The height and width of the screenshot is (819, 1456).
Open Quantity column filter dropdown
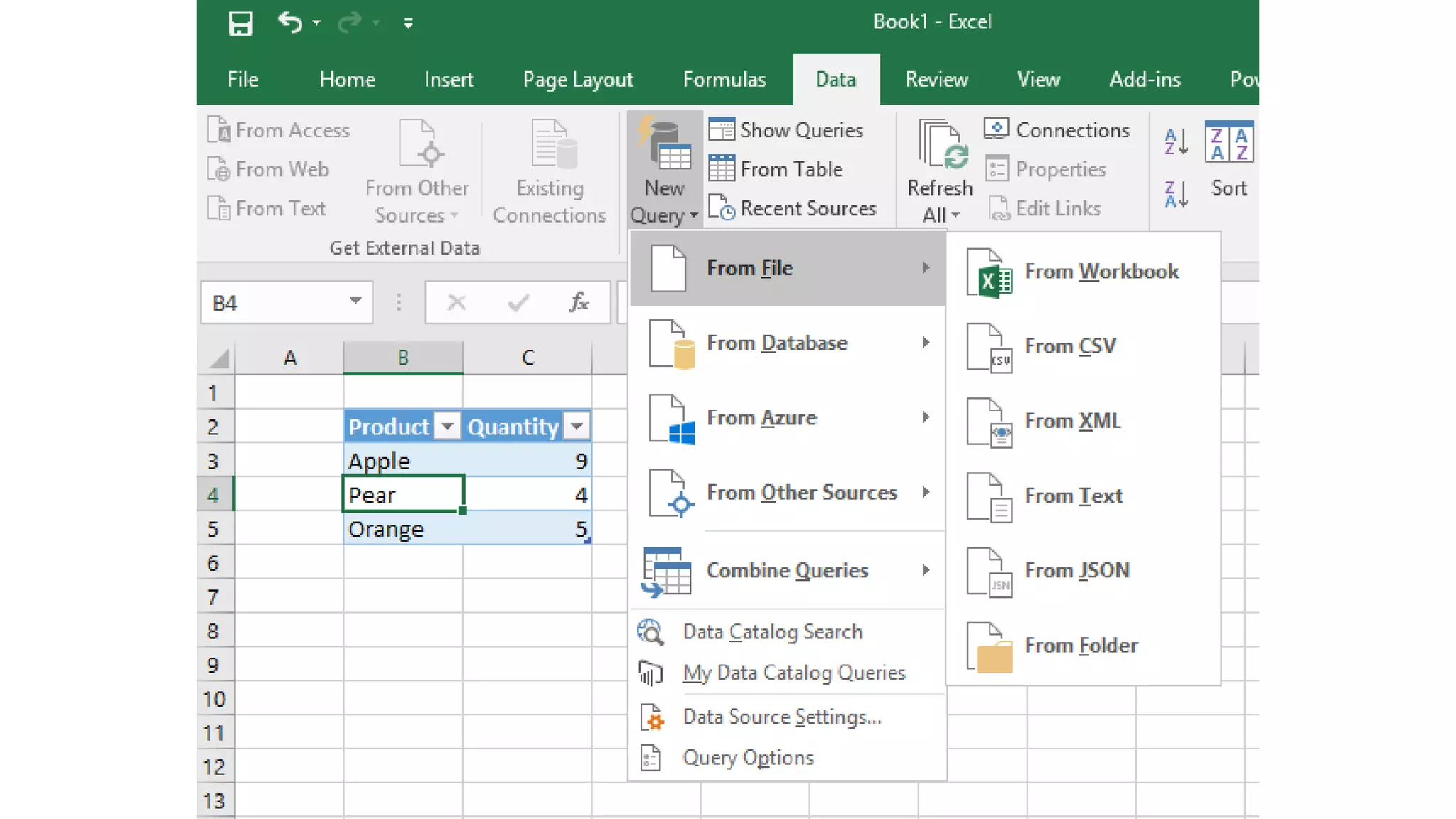(577, 427)
